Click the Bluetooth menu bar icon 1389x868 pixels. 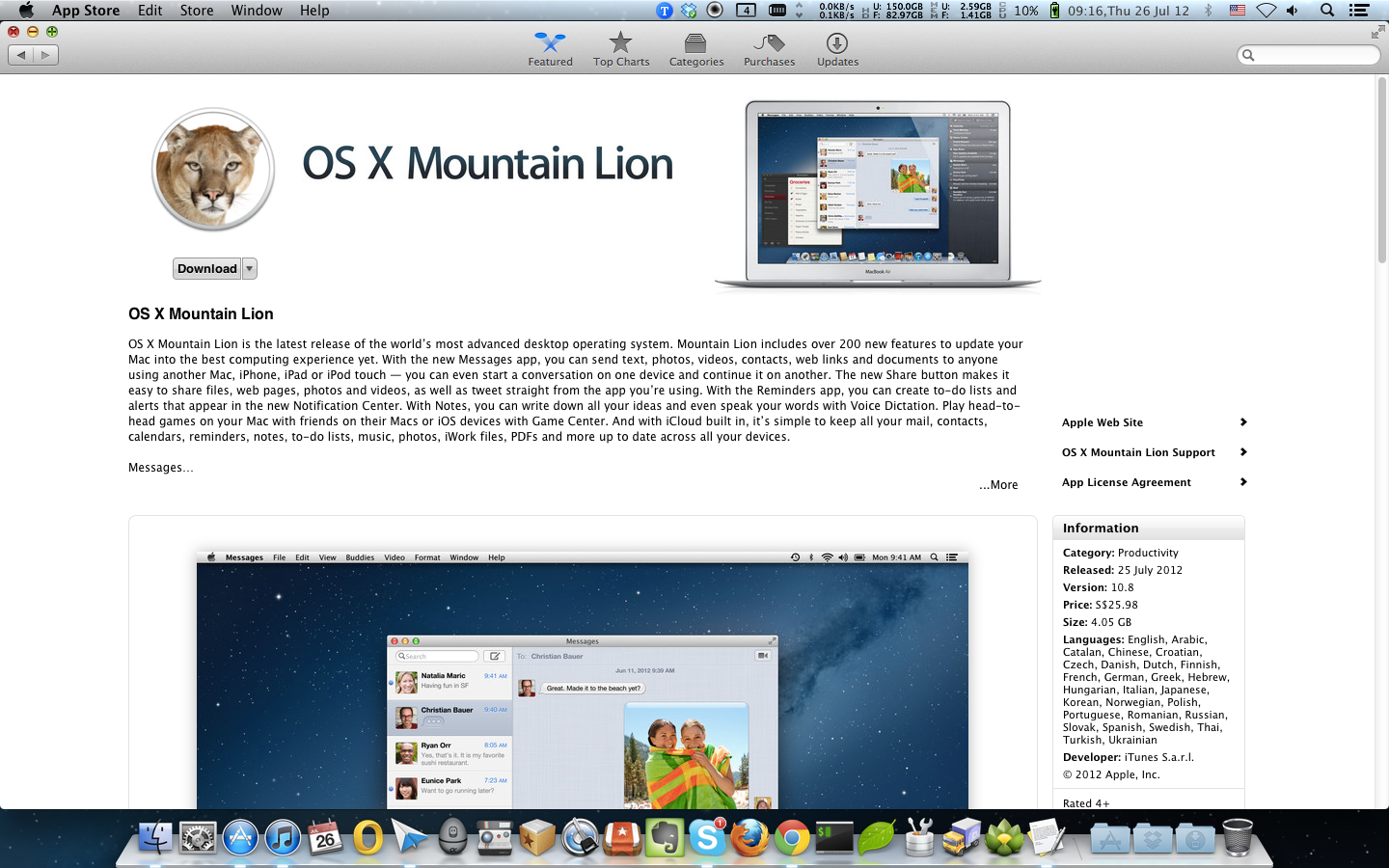tap(1209, 10)
